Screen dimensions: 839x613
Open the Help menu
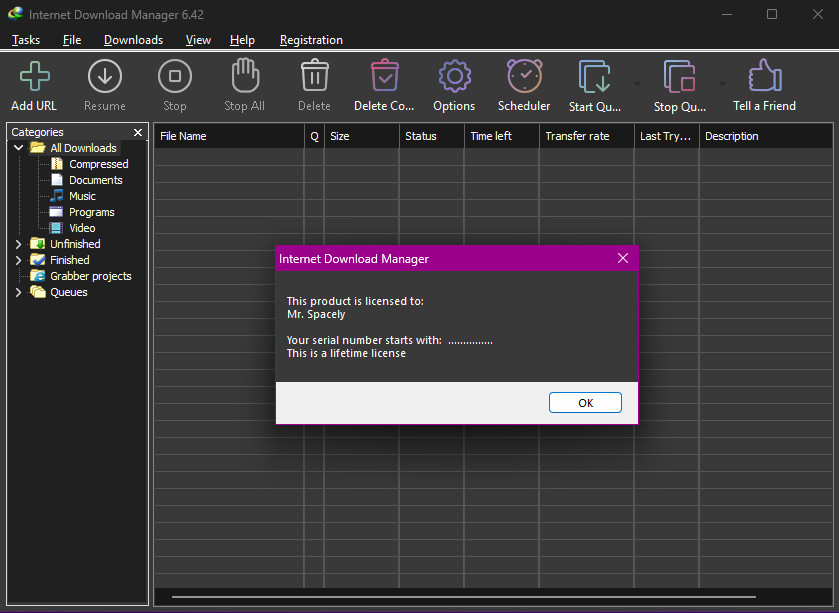tap(242, 40)
